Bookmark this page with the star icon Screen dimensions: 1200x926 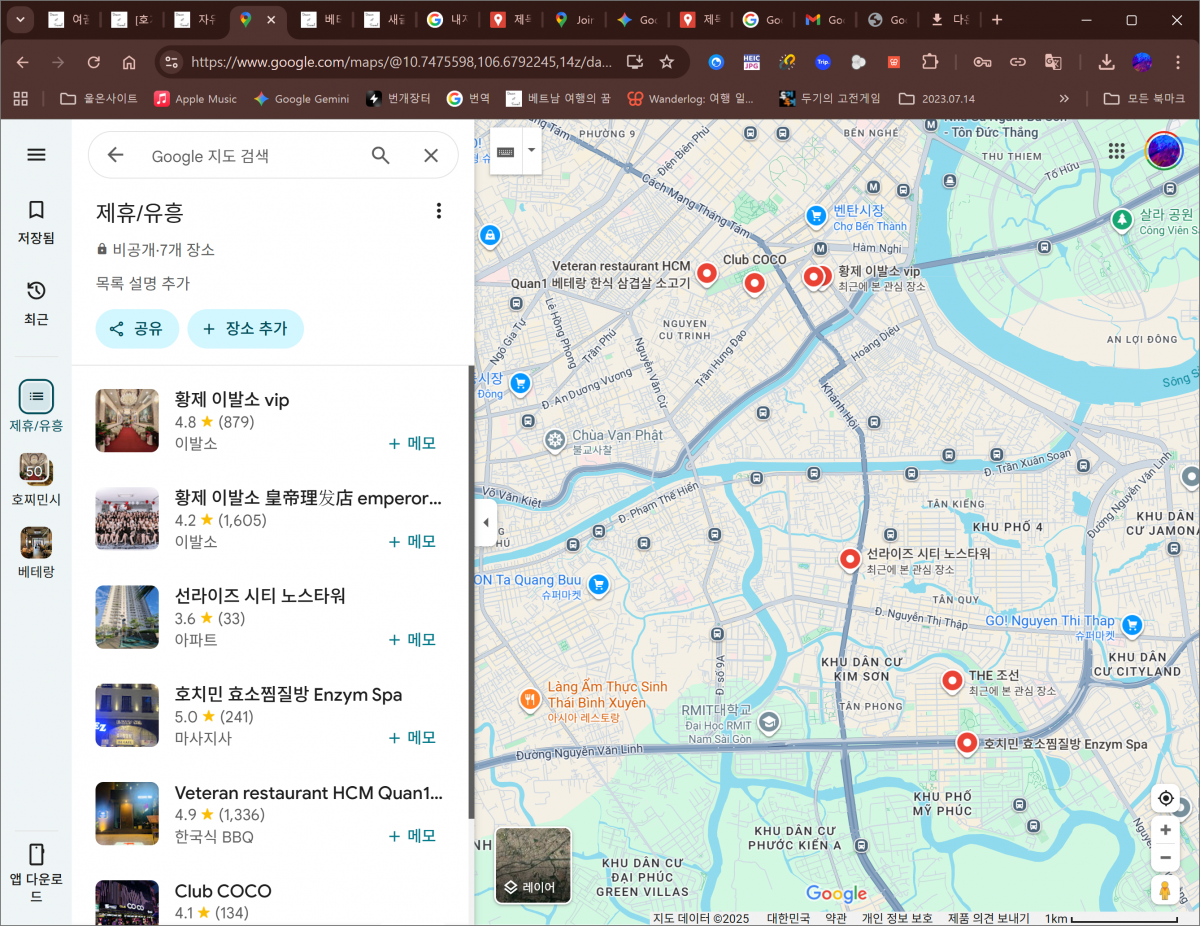coord(667,62)
